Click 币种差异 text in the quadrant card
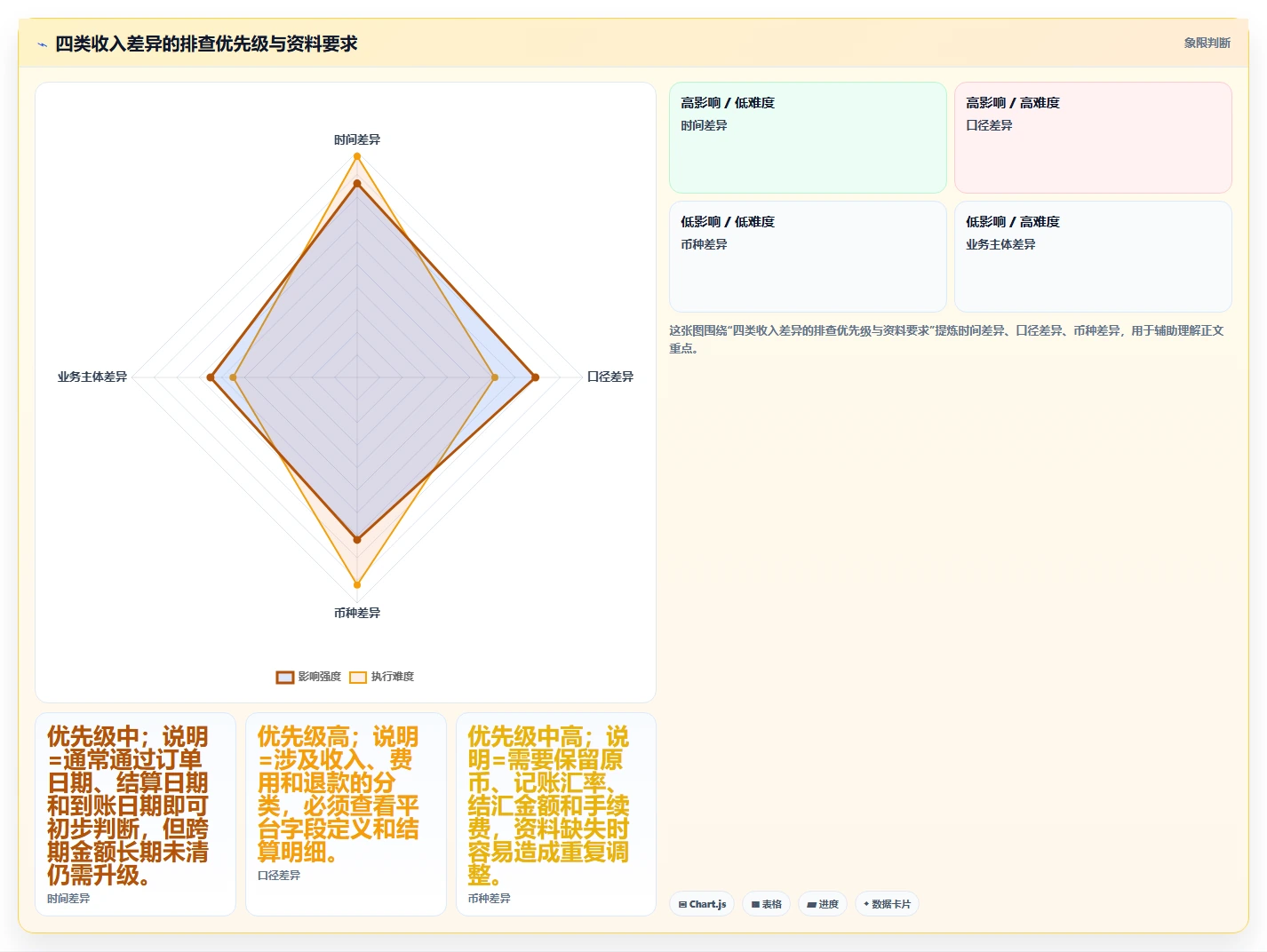 pyautogui.click(x=704, y=244)
